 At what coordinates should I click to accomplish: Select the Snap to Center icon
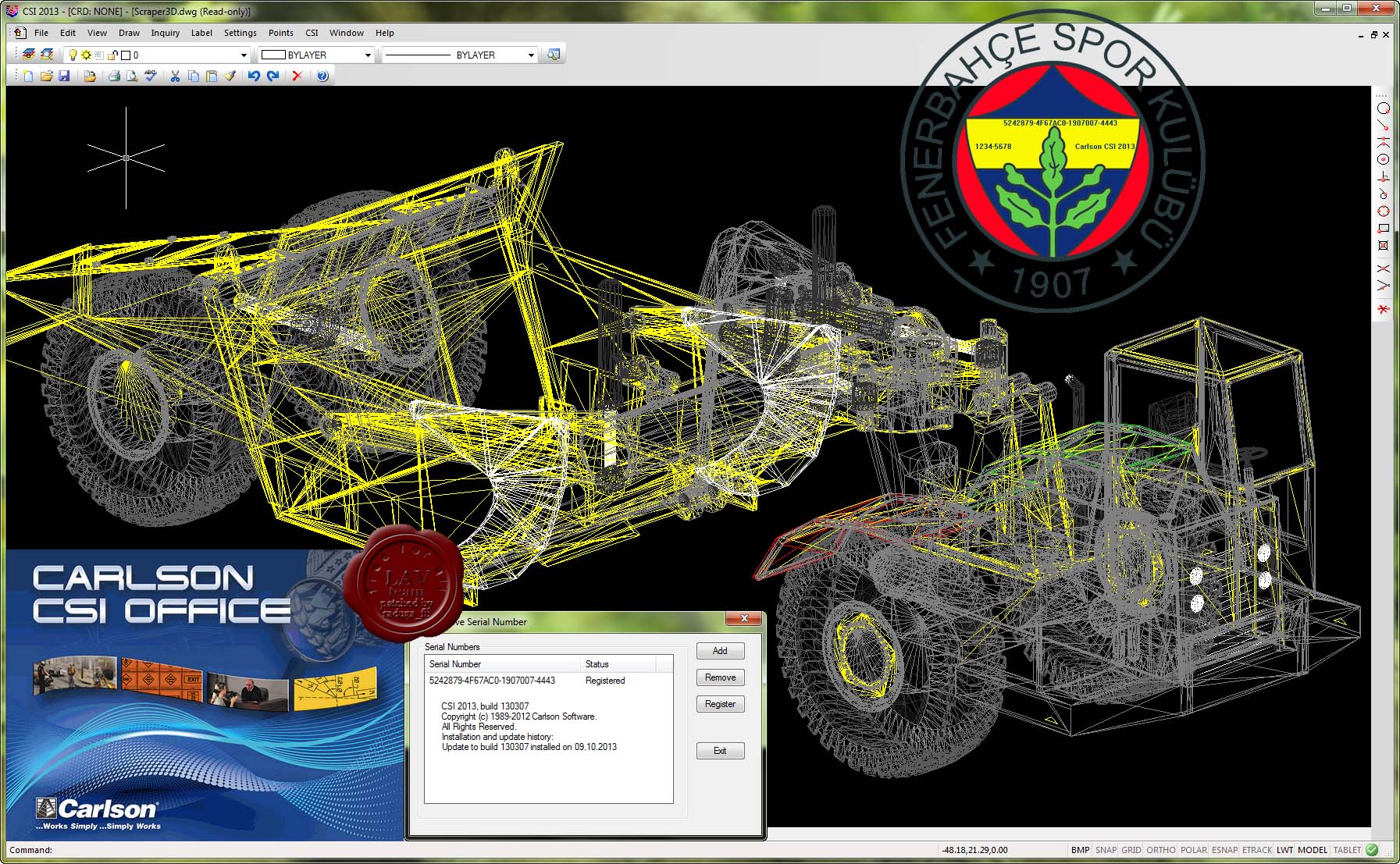coord(1383,159)
